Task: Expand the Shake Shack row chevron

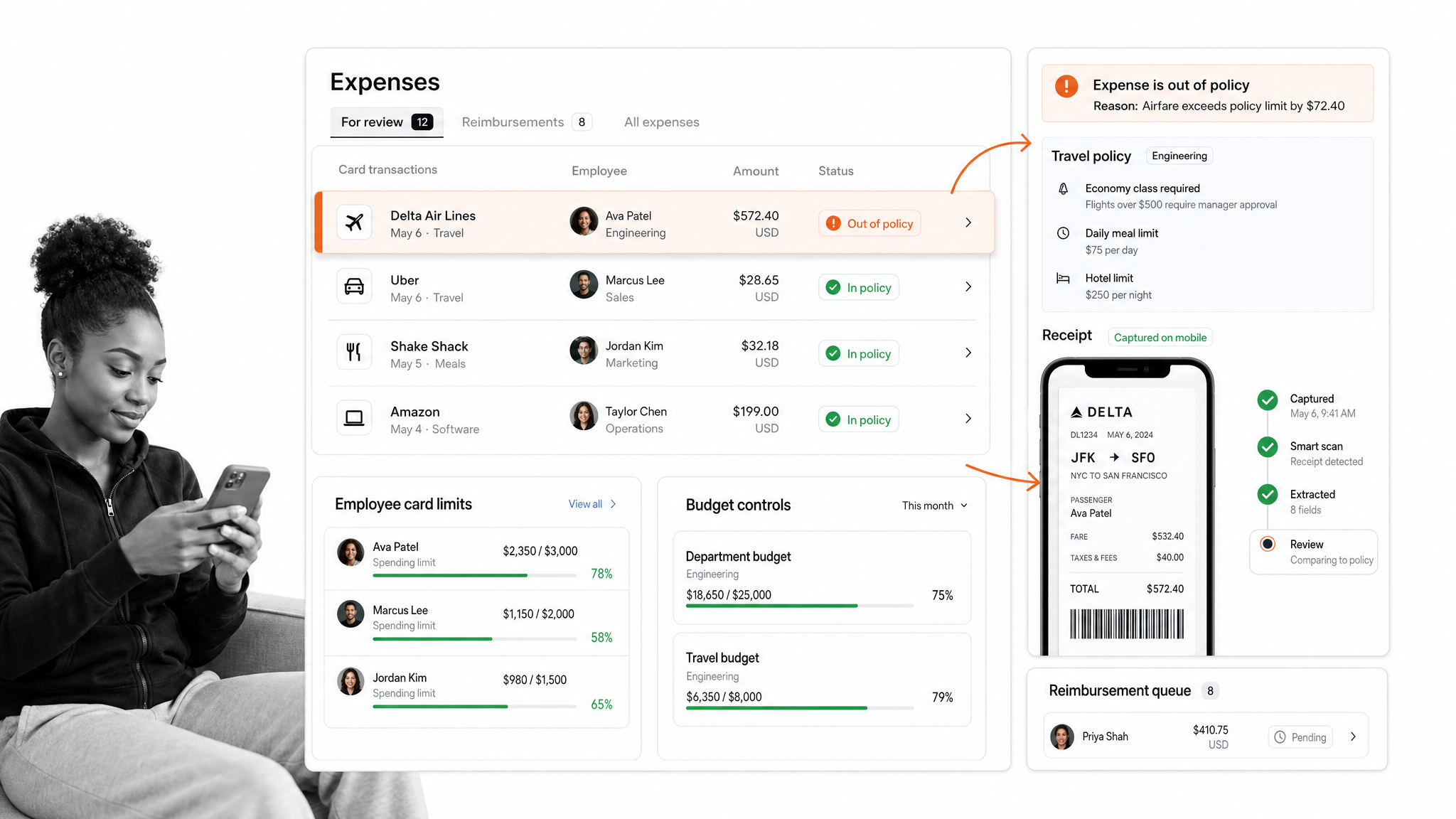Action: click(968, 353)
